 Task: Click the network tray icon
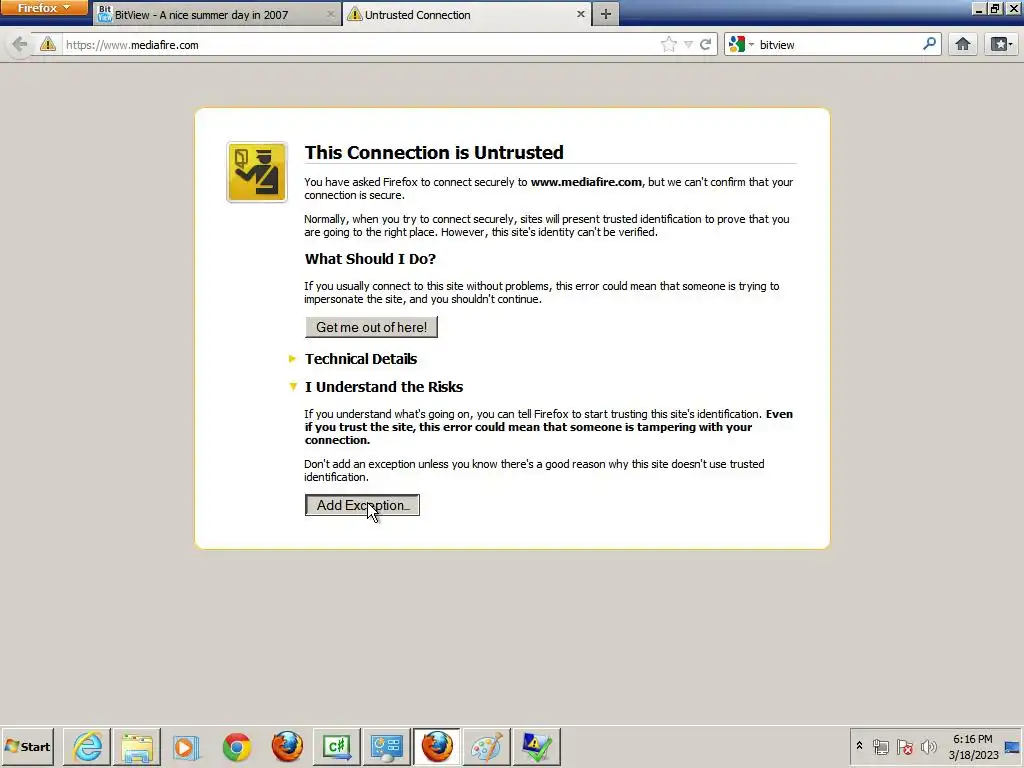(x=880, y=746)
